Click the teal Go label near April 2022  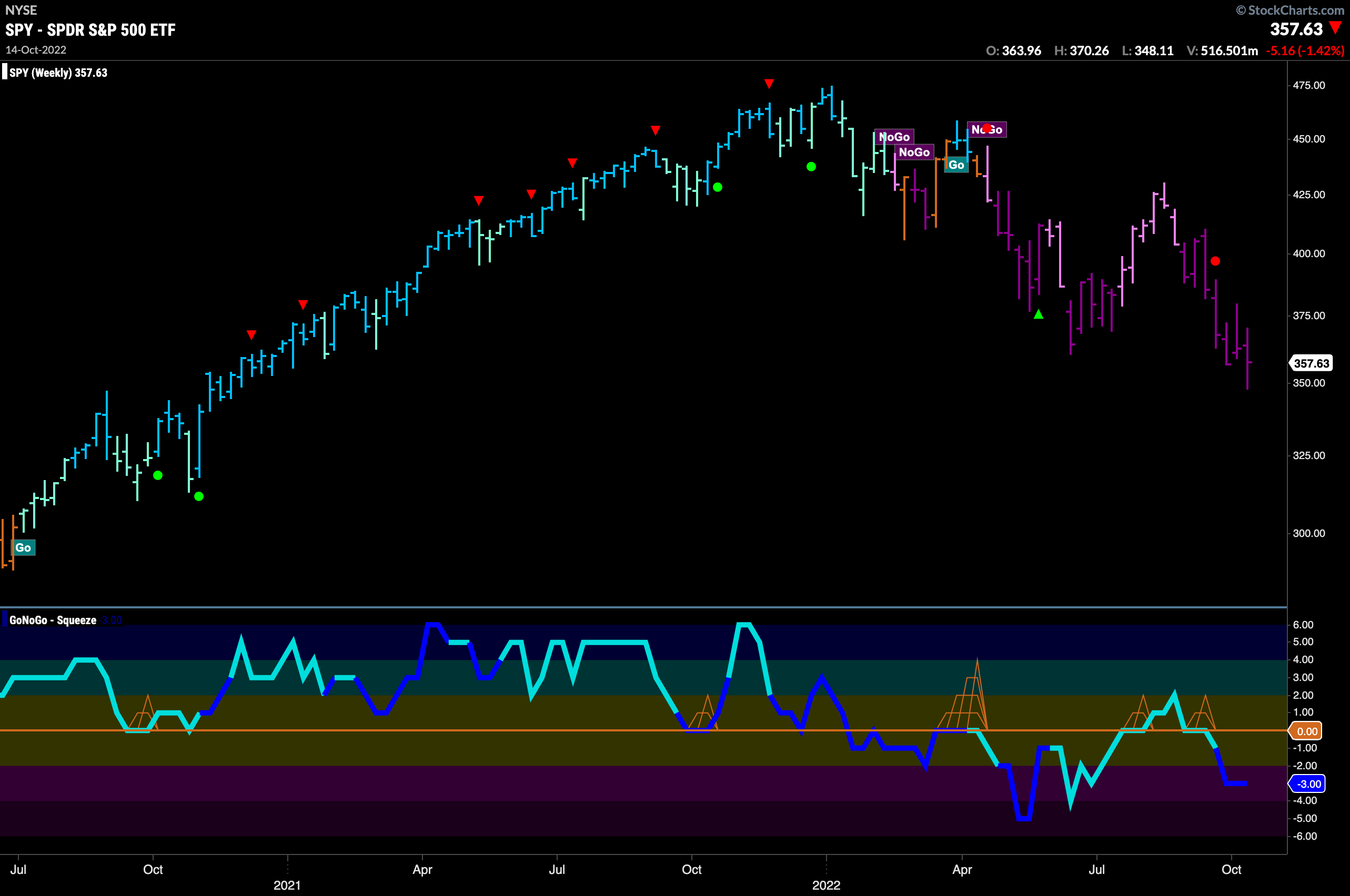pyautogui.click(x=956, y=165)
